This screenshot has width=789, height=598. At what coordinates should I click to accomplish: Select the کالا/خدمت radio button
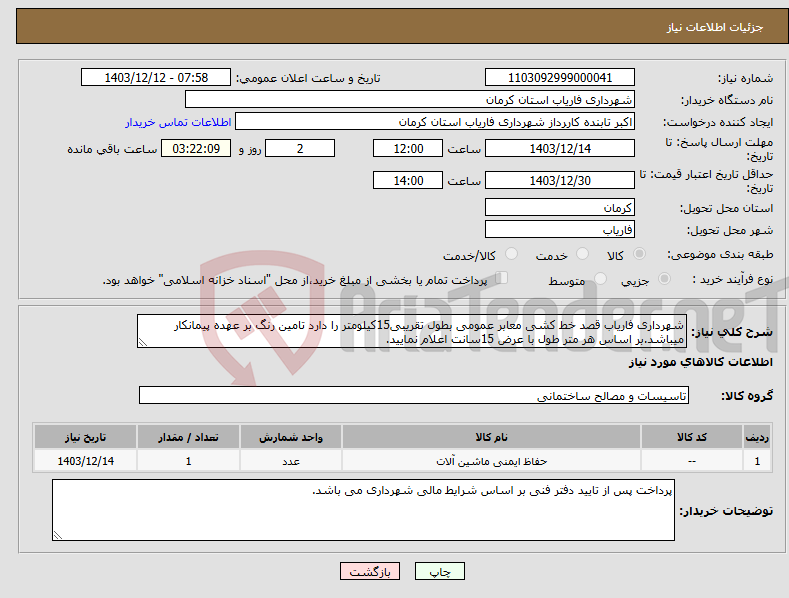pyautogui.click(x=511, y=254)
